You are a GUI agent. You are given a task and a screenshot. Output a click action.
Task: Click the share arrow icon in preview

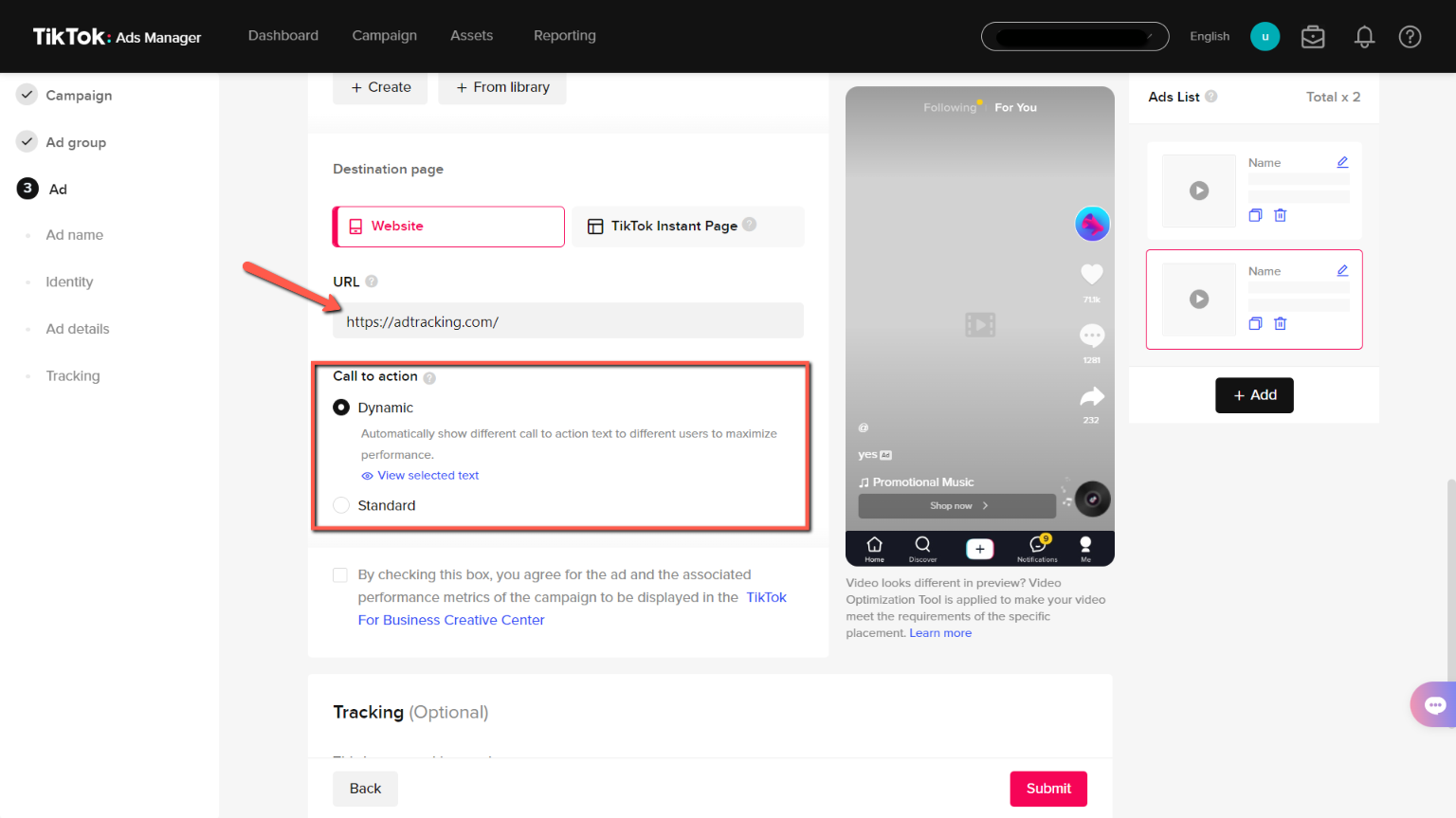[1092, 396]
